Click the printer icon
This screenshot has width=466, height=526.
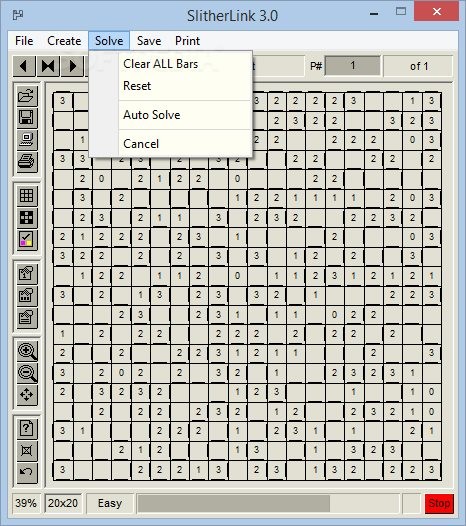click(x=27, y=161)
